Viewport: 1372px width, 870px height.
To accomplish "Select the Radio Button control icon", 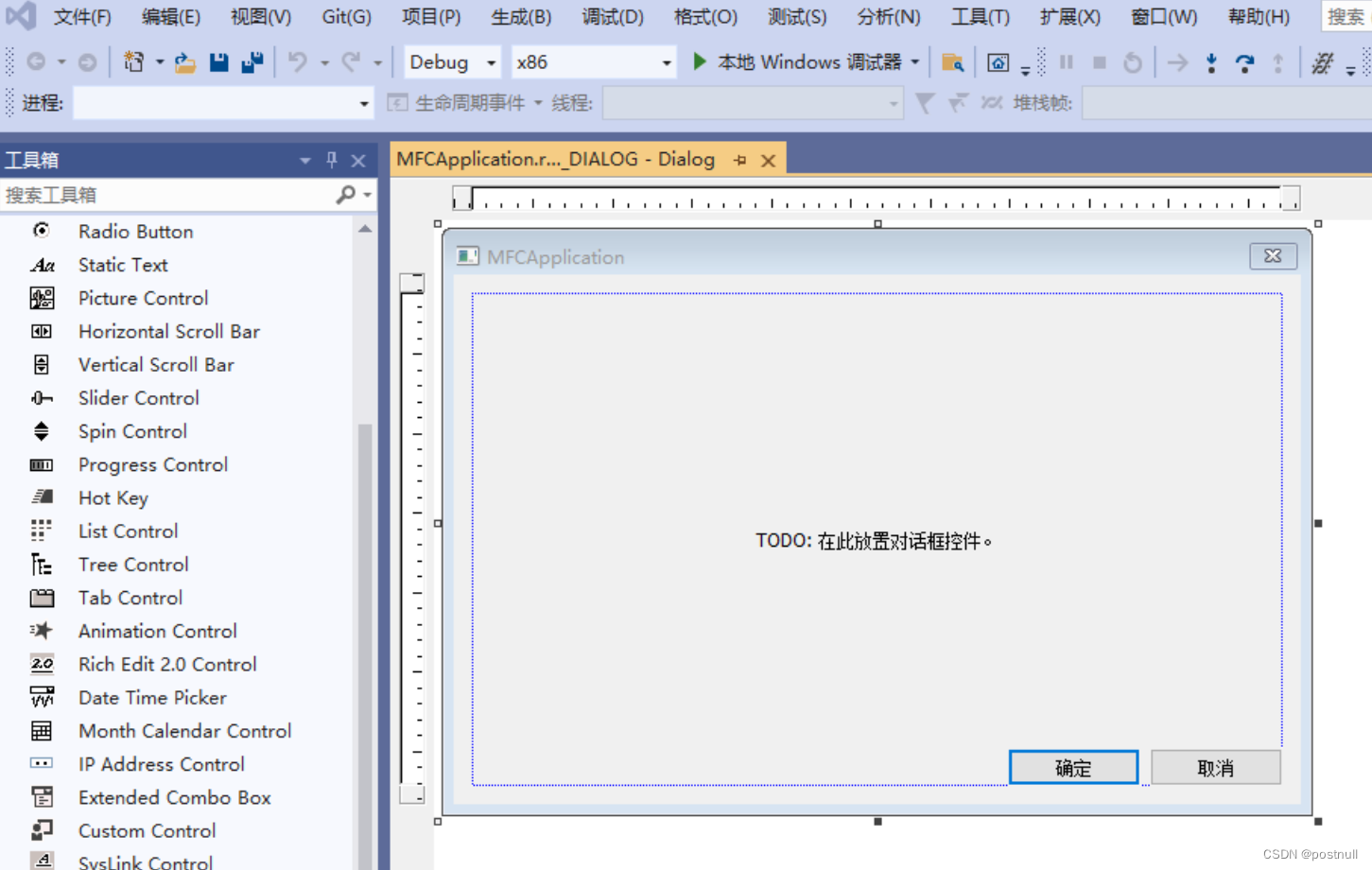I will 42,231.
